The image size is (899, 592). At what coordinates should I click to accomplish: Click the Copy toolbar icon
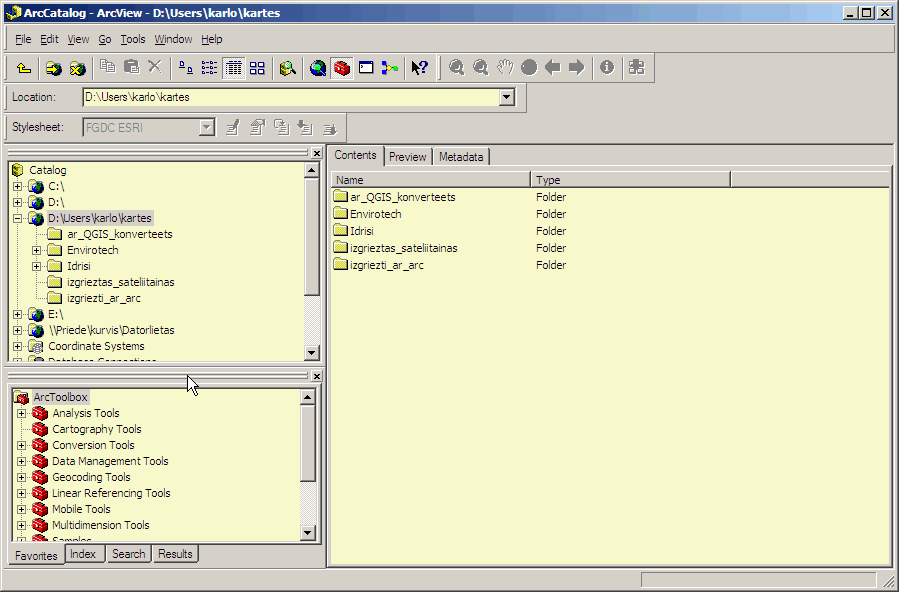108,67
